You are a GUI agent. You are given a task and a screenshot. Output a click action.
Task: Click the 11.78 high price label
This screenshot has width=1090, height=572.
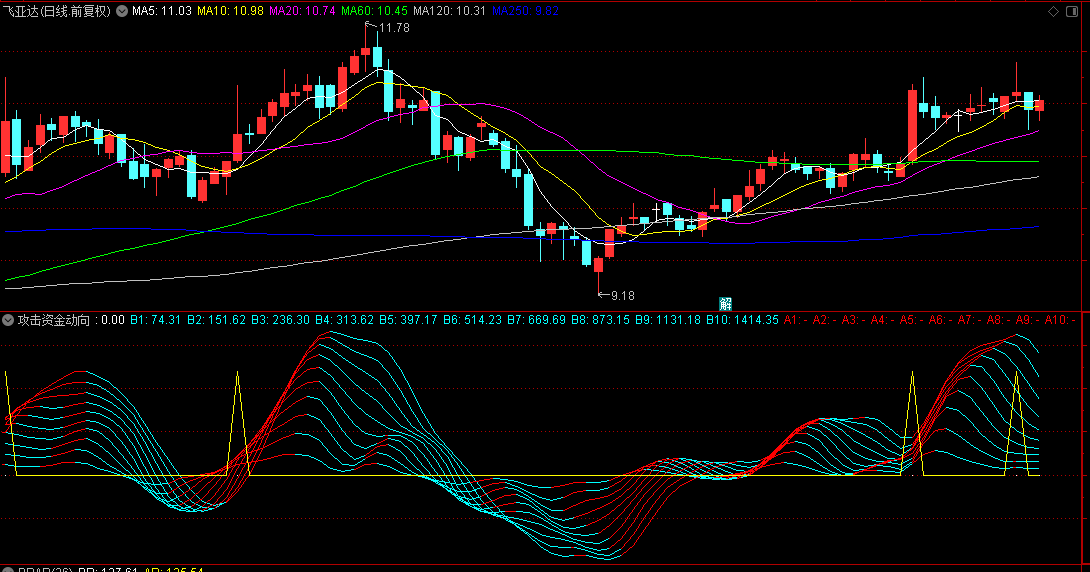point(393,28)
